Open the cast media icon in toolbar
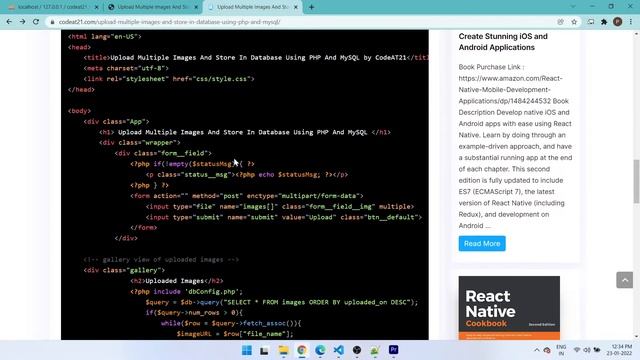This screenshot has width=640, height=360. point(591,22)
